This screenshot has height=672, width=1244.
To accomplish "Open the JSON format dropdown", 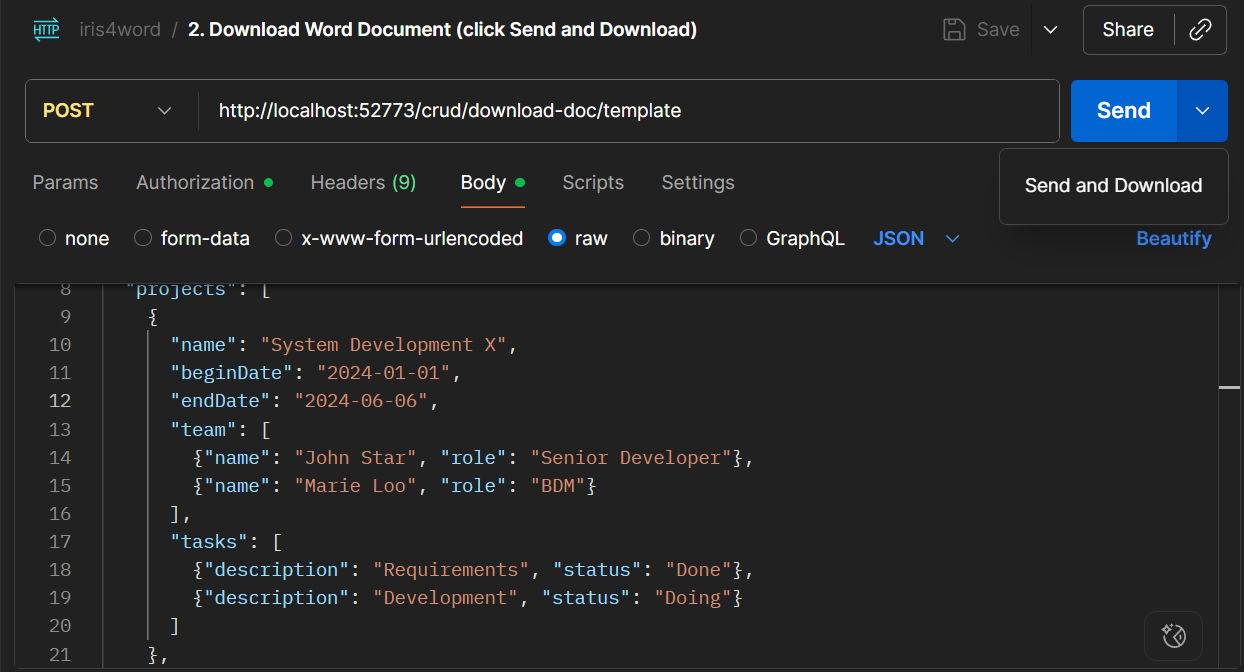I will [x=916, y=238].
